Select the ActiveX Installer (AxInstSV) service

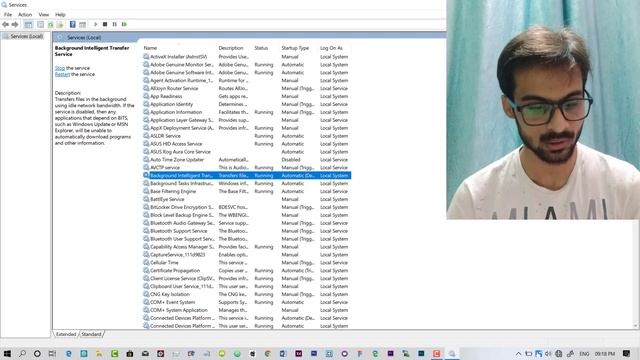247,57
